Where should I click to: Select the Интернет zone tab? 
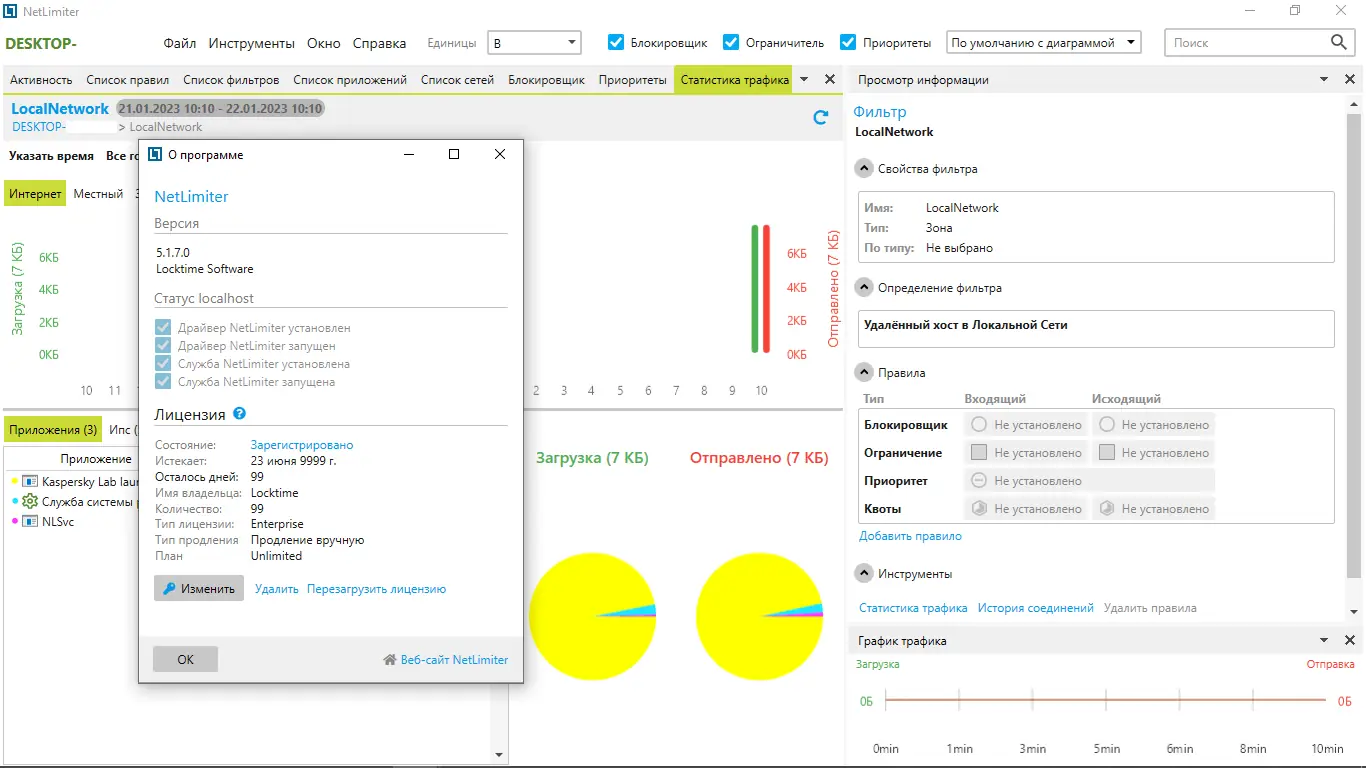tap(35, 194)
